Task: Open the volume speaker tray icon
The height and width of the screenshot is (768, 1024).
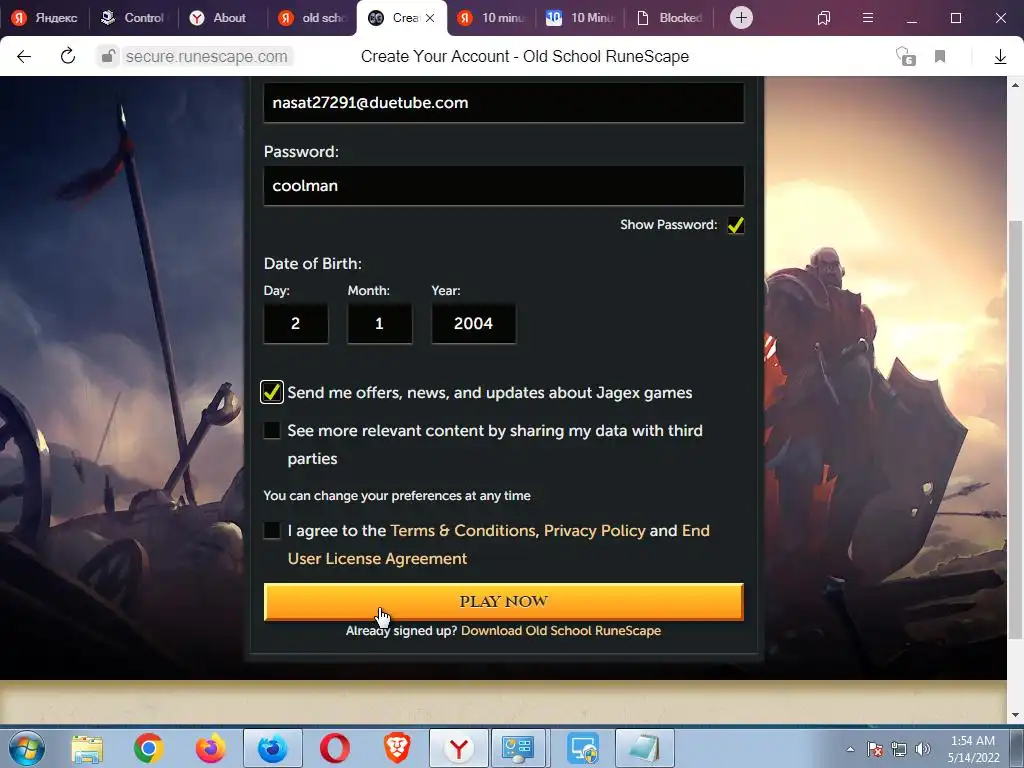Action: click(922, 749)
